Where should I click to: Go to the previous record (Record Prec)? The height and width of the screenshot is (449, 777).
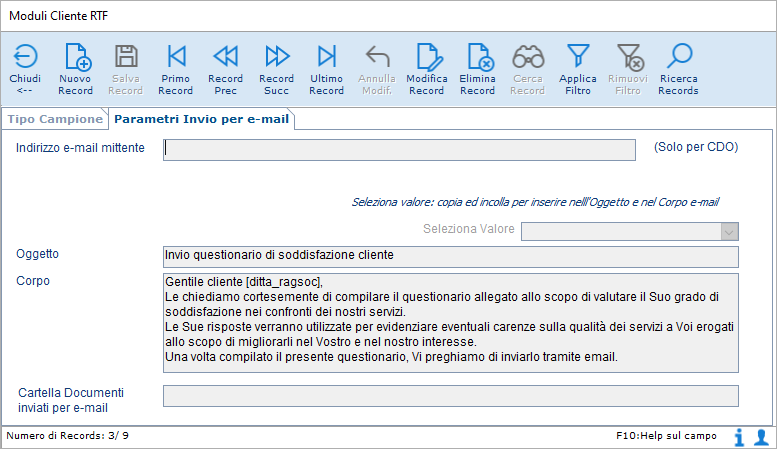pos(225,69)
